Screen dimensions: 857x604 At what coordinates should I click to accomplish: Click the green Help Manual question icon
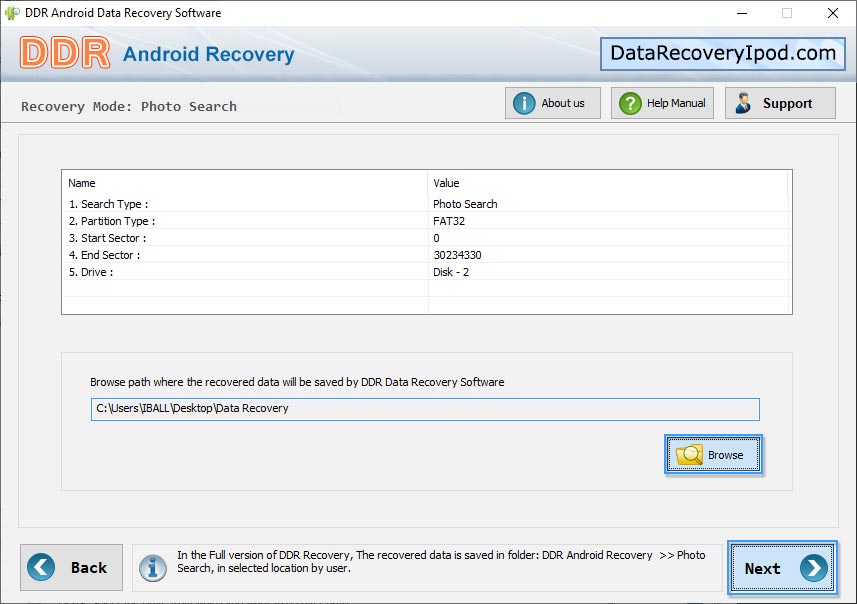point(630,103)
